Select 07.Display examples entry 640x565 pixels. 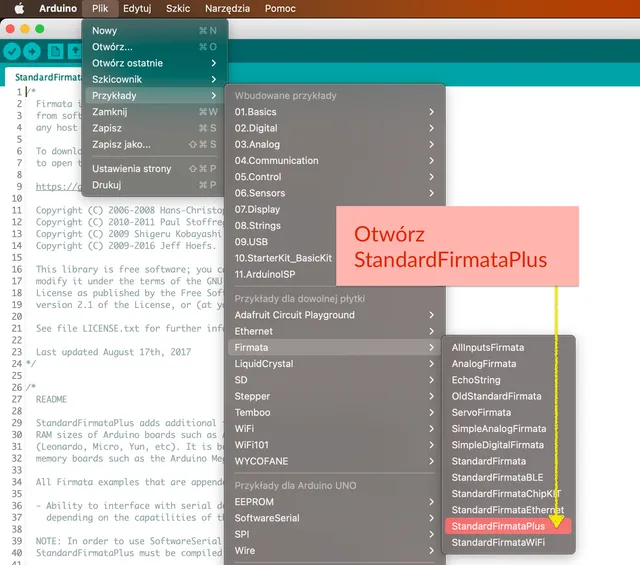[282, 209]
